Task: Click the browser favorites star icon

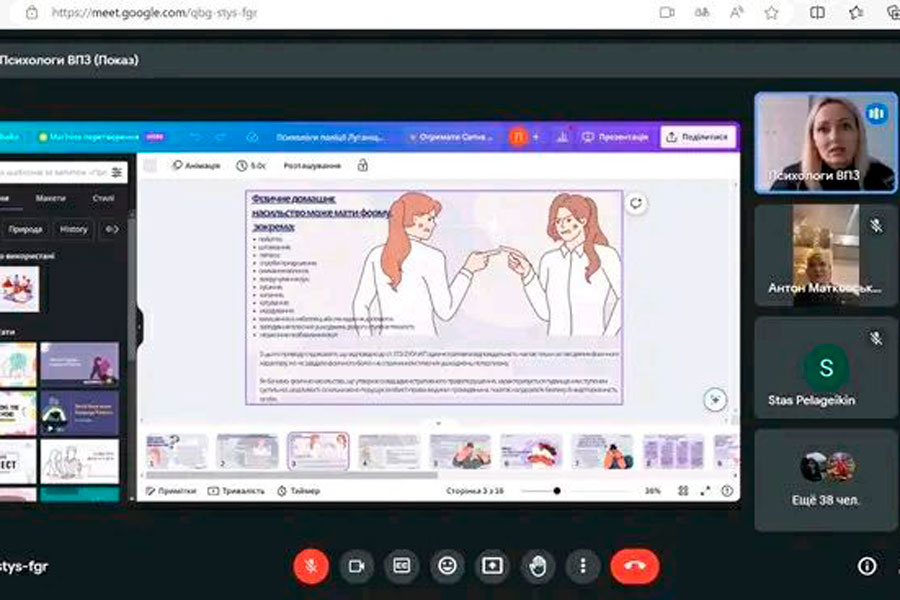Action: [771, 13]
